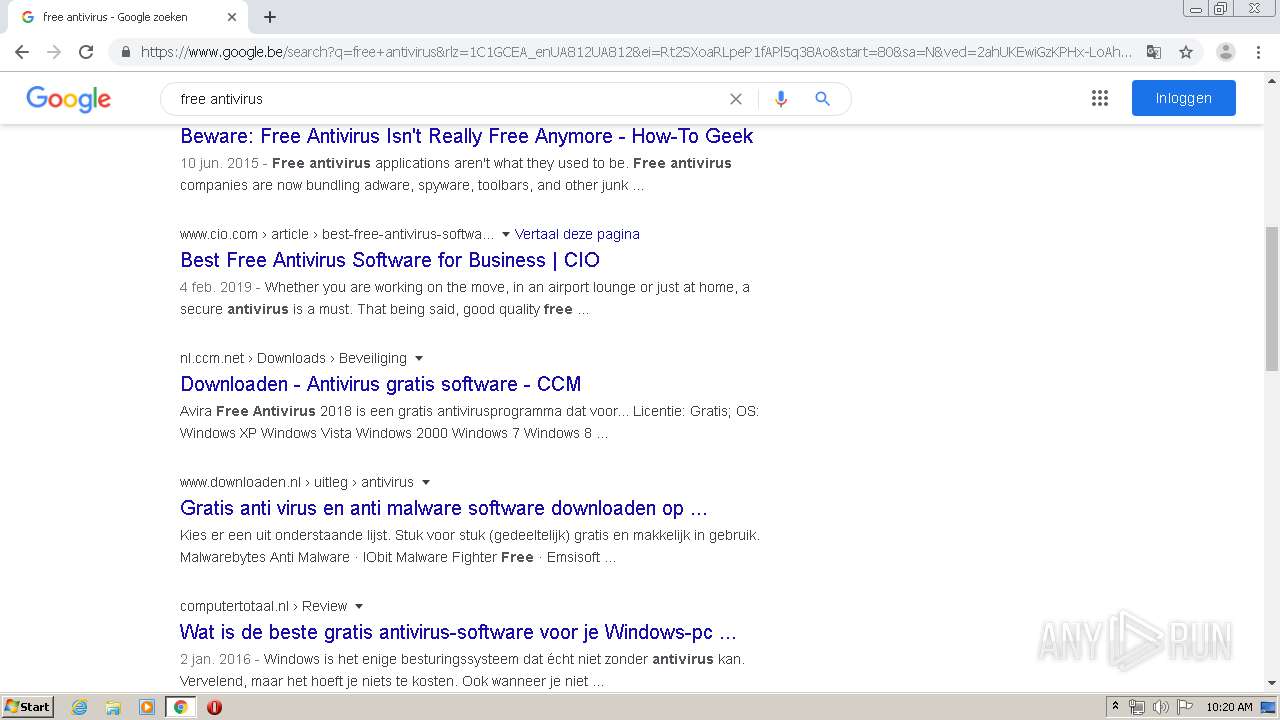1280x720 pixels.
Task: Open Windows Start menu
Action: [x=28, y=707]
